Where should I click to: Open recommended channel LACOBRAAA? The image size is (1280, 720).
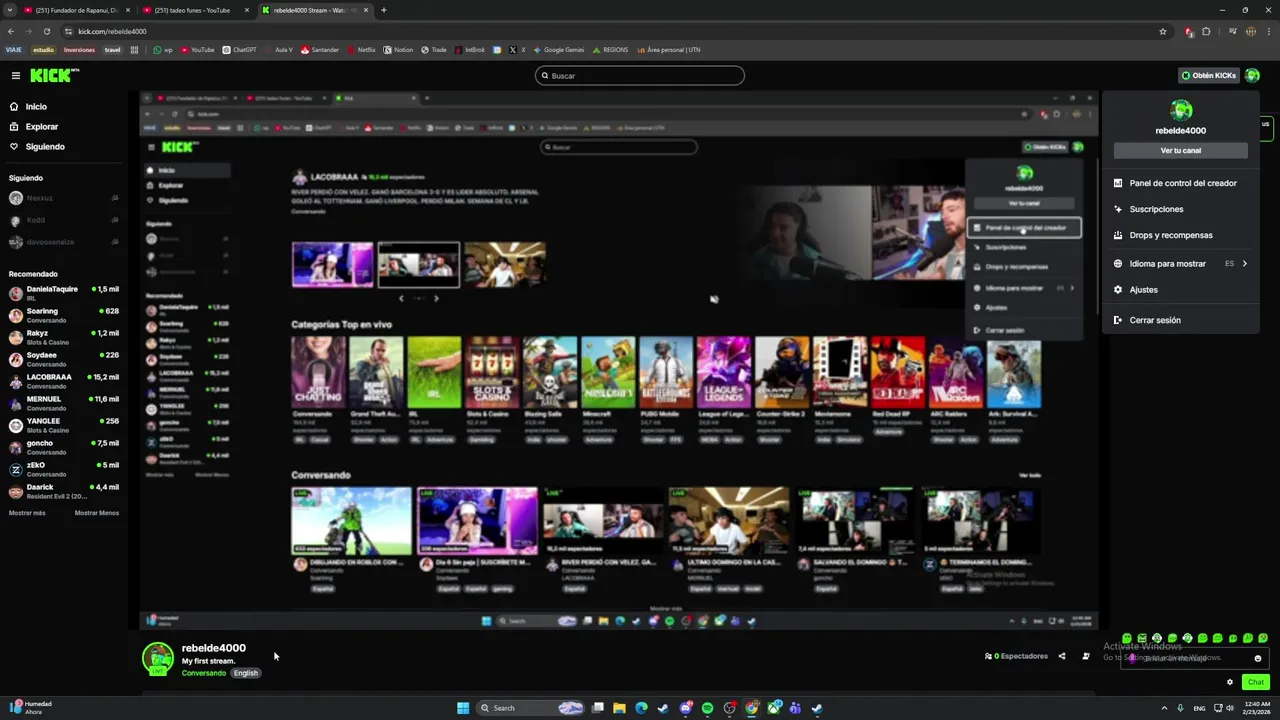tap(64, 381)
